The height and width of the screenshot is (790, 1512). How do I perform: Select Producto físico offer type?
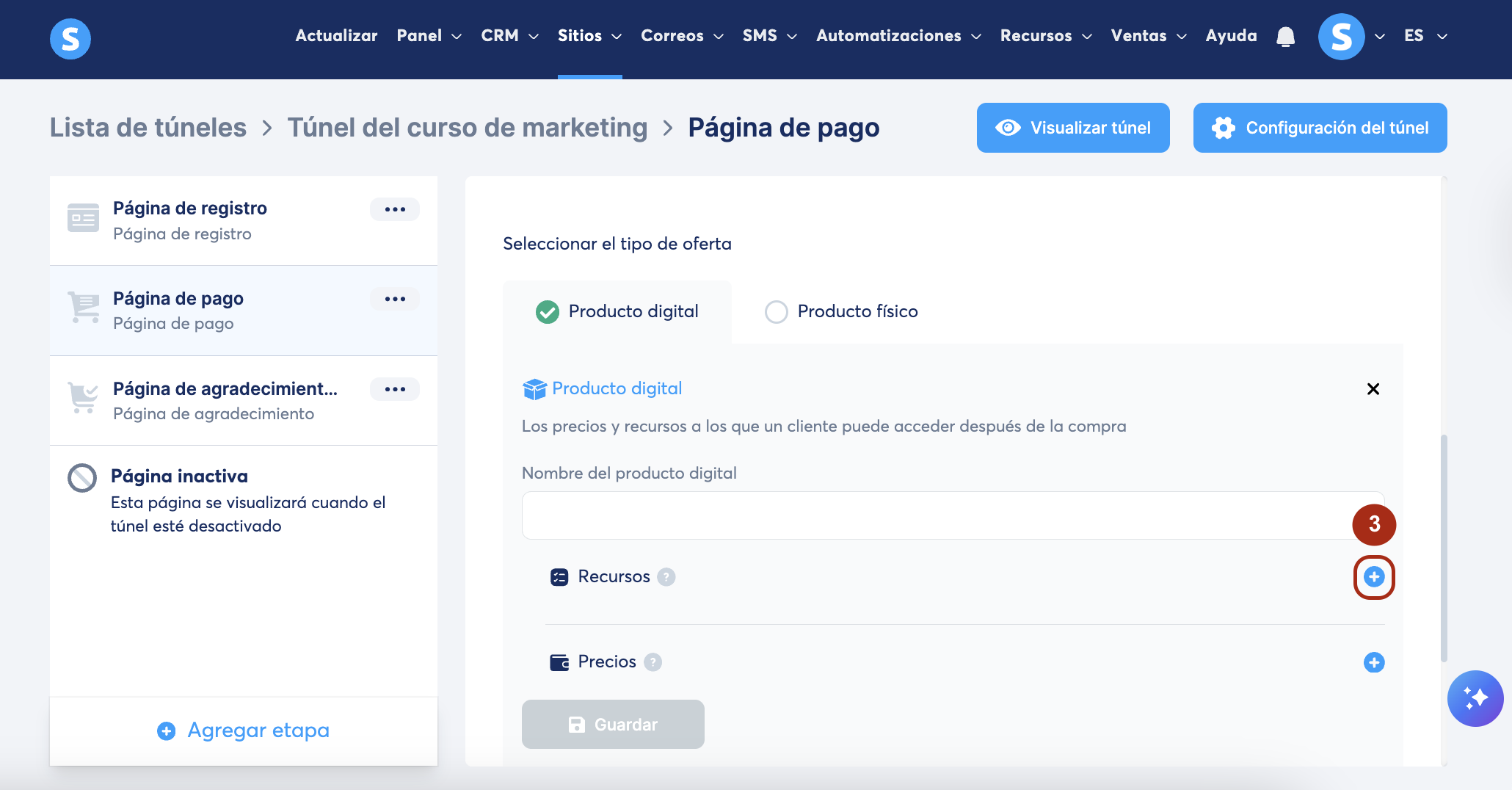(841, 311)
